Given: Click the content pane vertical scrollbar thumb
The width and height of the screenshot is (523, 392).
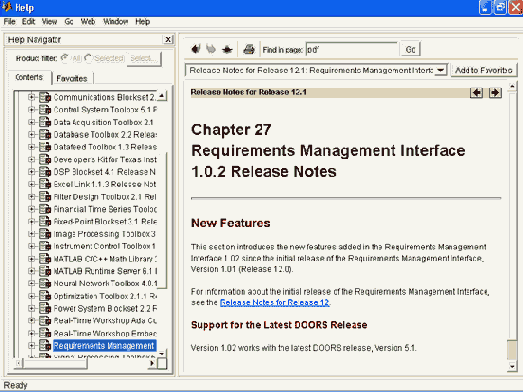Looking at the screenshot, I should tap(512, 350).
